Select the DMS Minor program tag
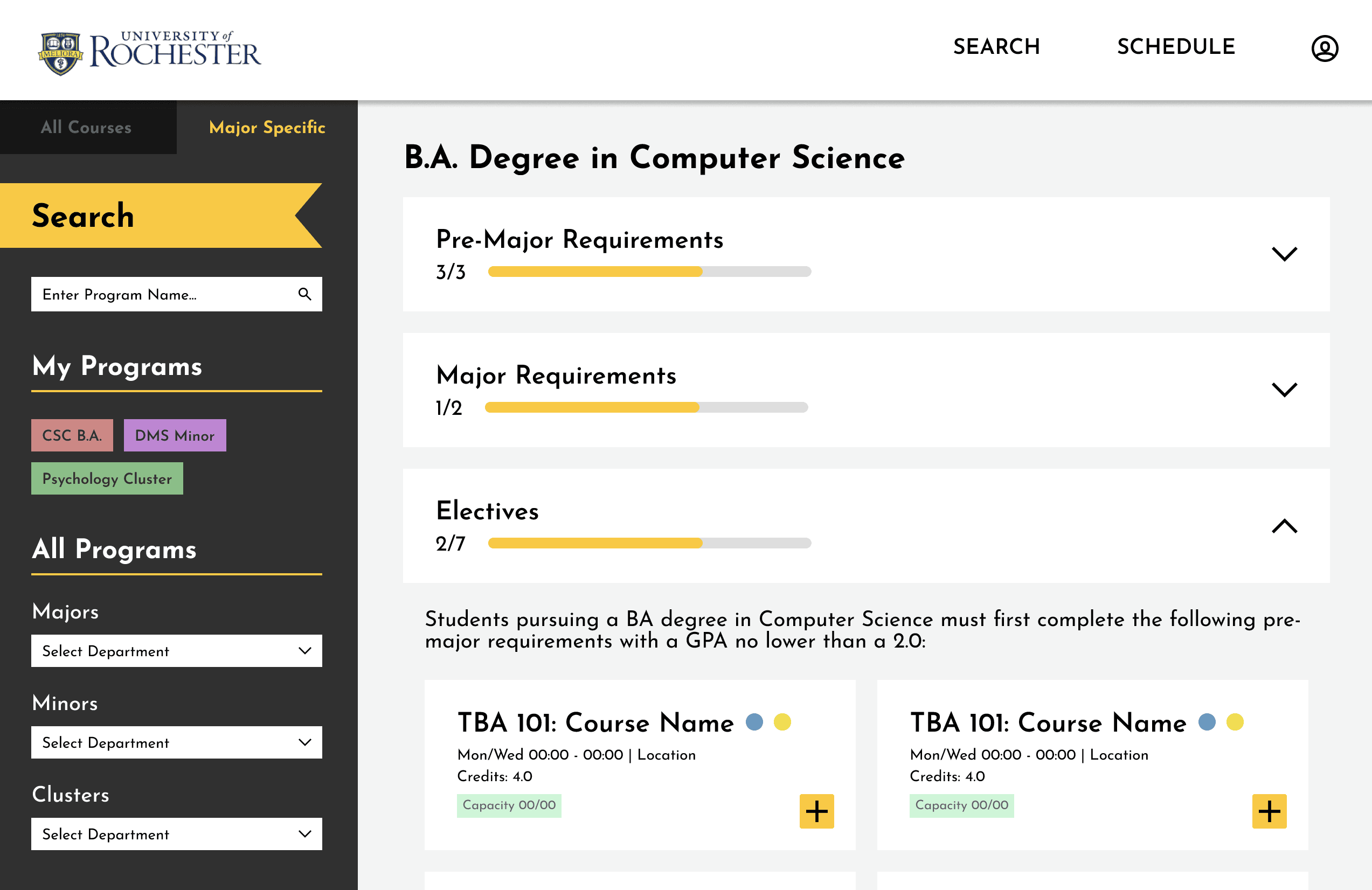 tap(175, 435)
